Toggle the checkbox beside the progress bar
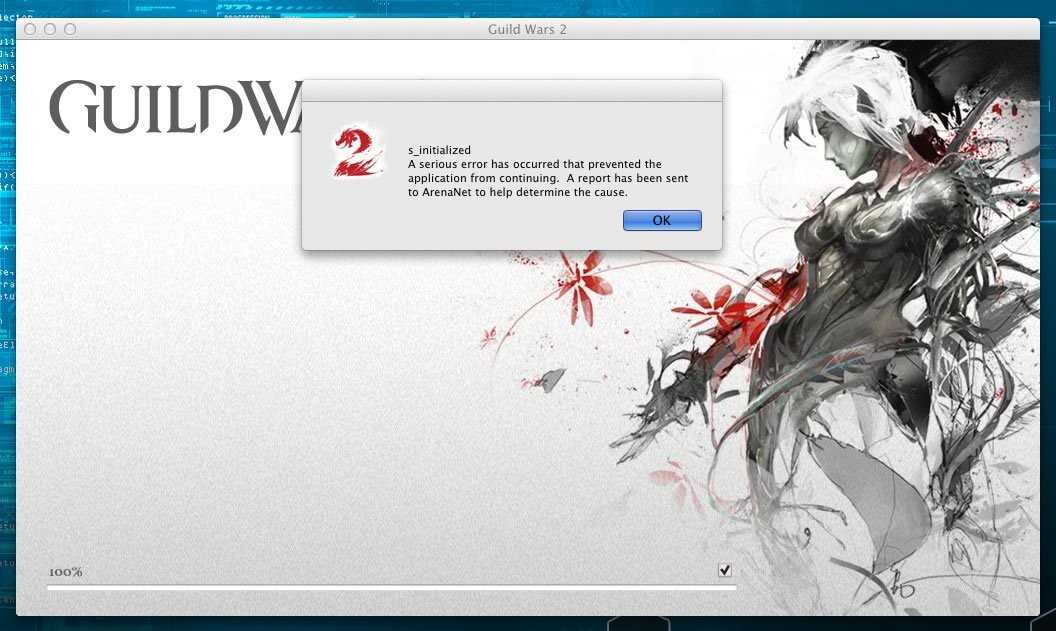Viewport: 1056px width, 631px height. tap(725, 570)
